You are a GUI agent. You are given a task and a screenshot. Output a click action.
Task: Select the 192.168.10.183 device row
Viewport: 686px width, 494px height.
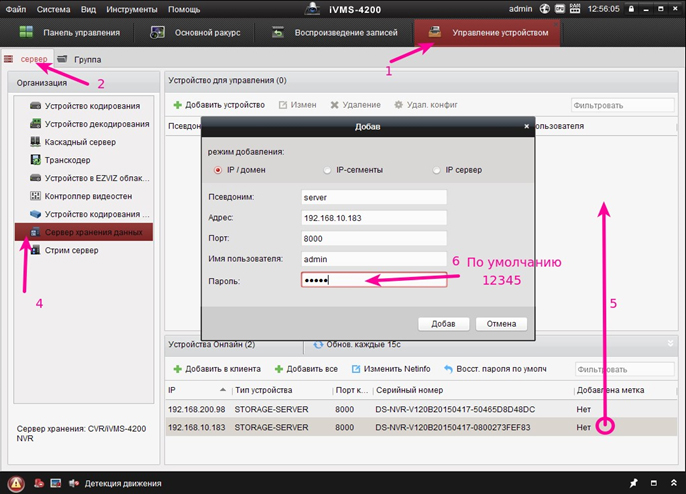point(421,427)
